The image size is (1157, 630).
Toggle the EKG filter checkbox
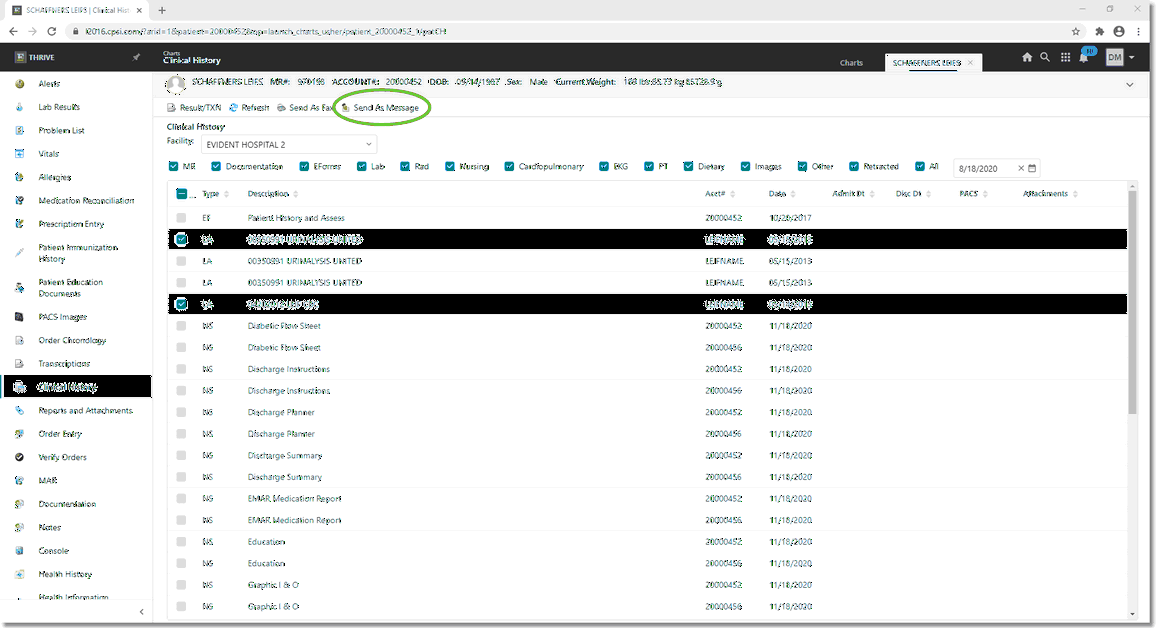(x=604, y=167)
